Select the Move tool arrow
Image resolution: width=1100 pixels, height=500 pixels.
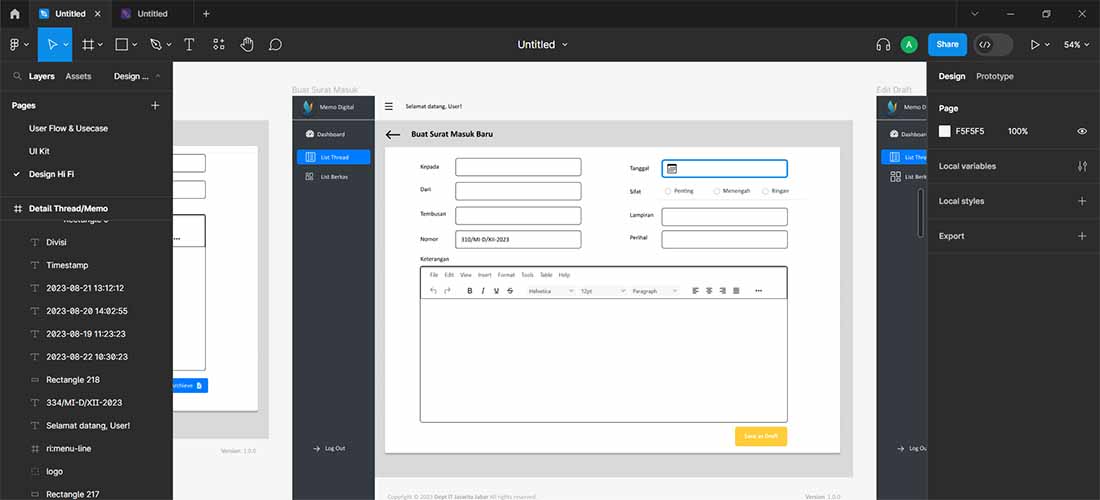click(52, 44)
